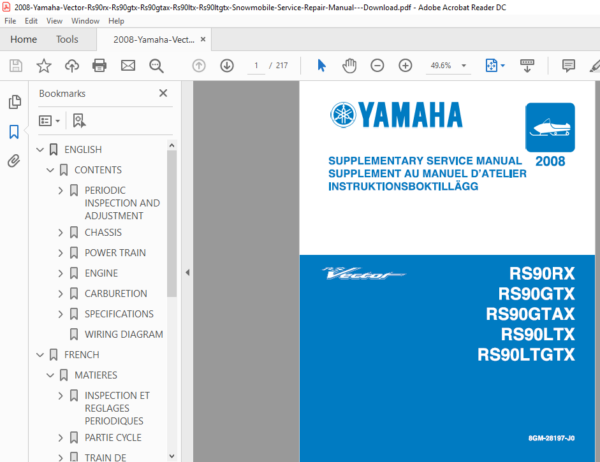This screenshot has width=600, height=462.
Task: Click the bookmarks panel scrollbar thumb
Action: click(171, 224)
